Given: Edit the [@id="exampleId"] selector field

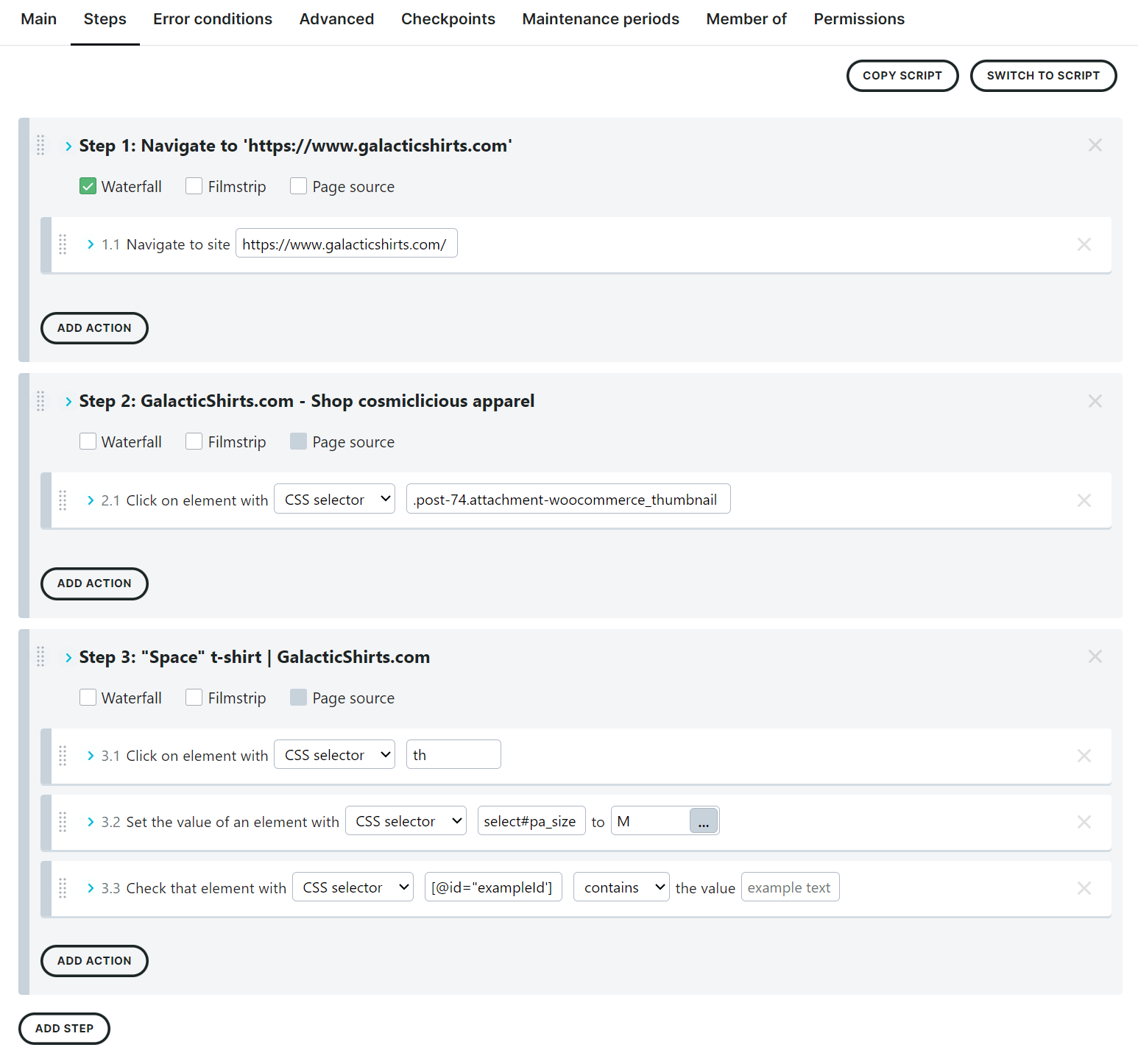Looking at the screenshot, I should pyautogui.click(x=493, y=887).
